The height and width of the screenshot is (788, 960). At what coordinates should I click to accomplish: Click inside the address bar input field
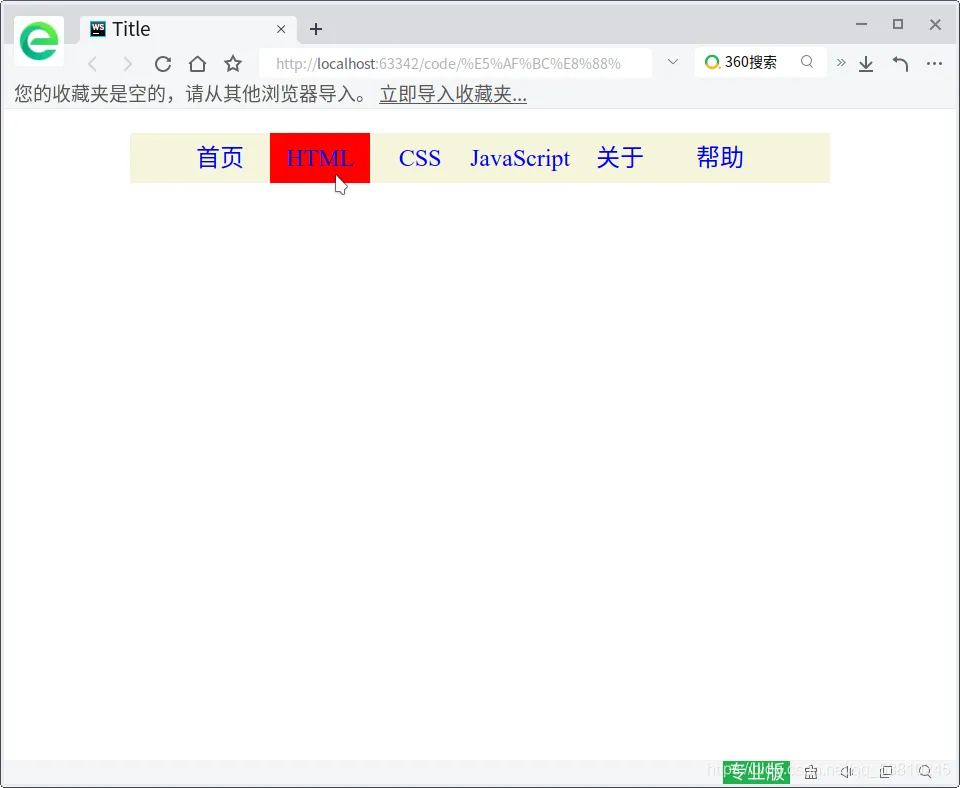tap(450, 62)
